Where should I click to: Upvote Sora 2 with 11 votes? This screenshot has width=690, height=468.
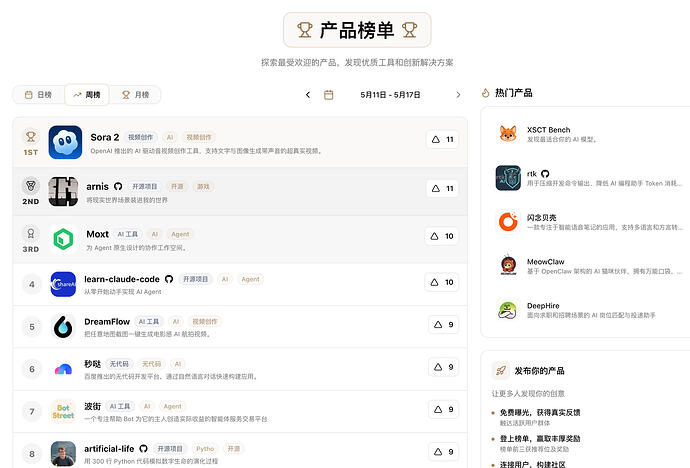[x=443, y=139]
